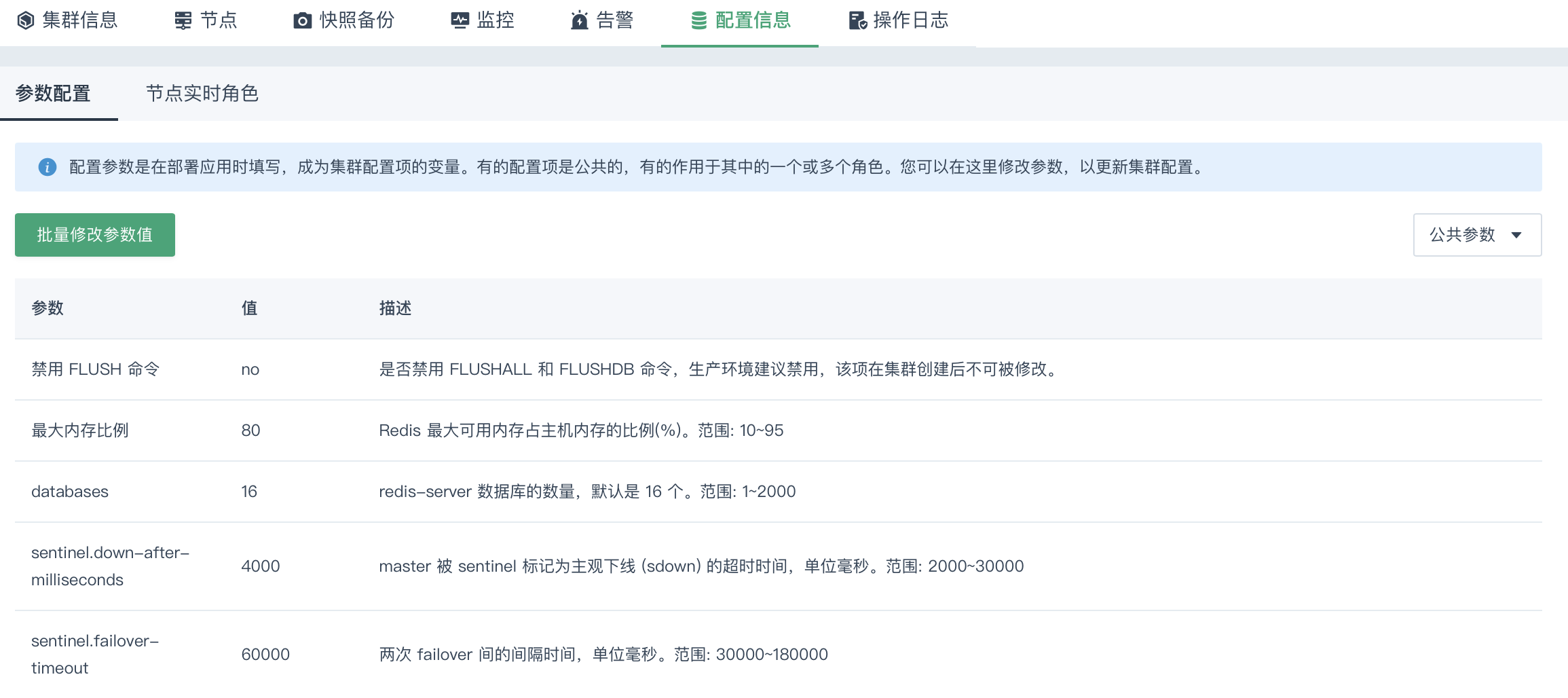Open the 操作日志 tab
1568x698 pixels.
pos(899,20)
